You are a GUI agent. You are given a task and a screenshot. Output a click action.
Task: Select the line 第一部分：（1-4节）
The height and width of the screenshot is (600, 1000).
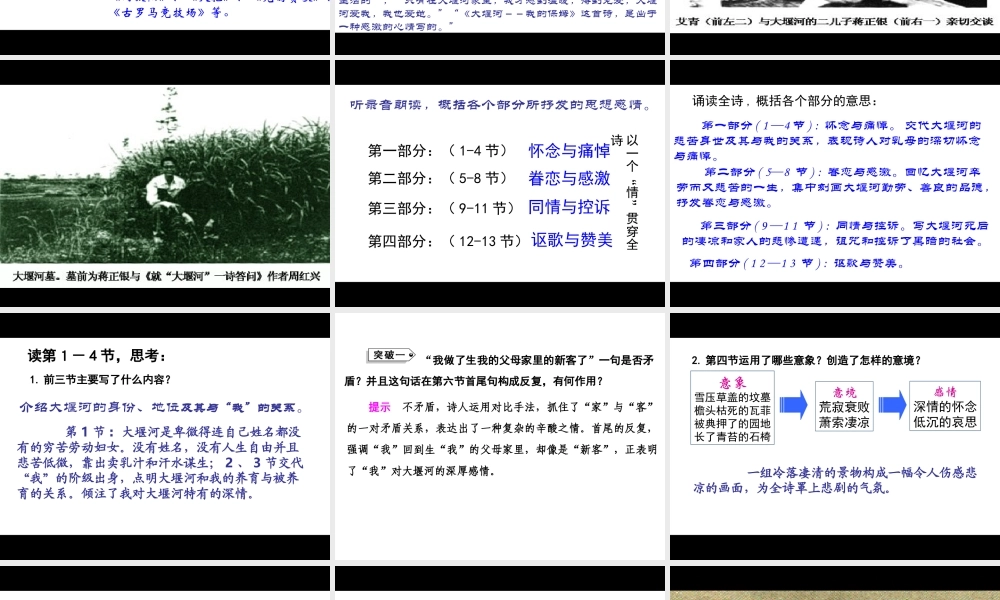[438, 150]
